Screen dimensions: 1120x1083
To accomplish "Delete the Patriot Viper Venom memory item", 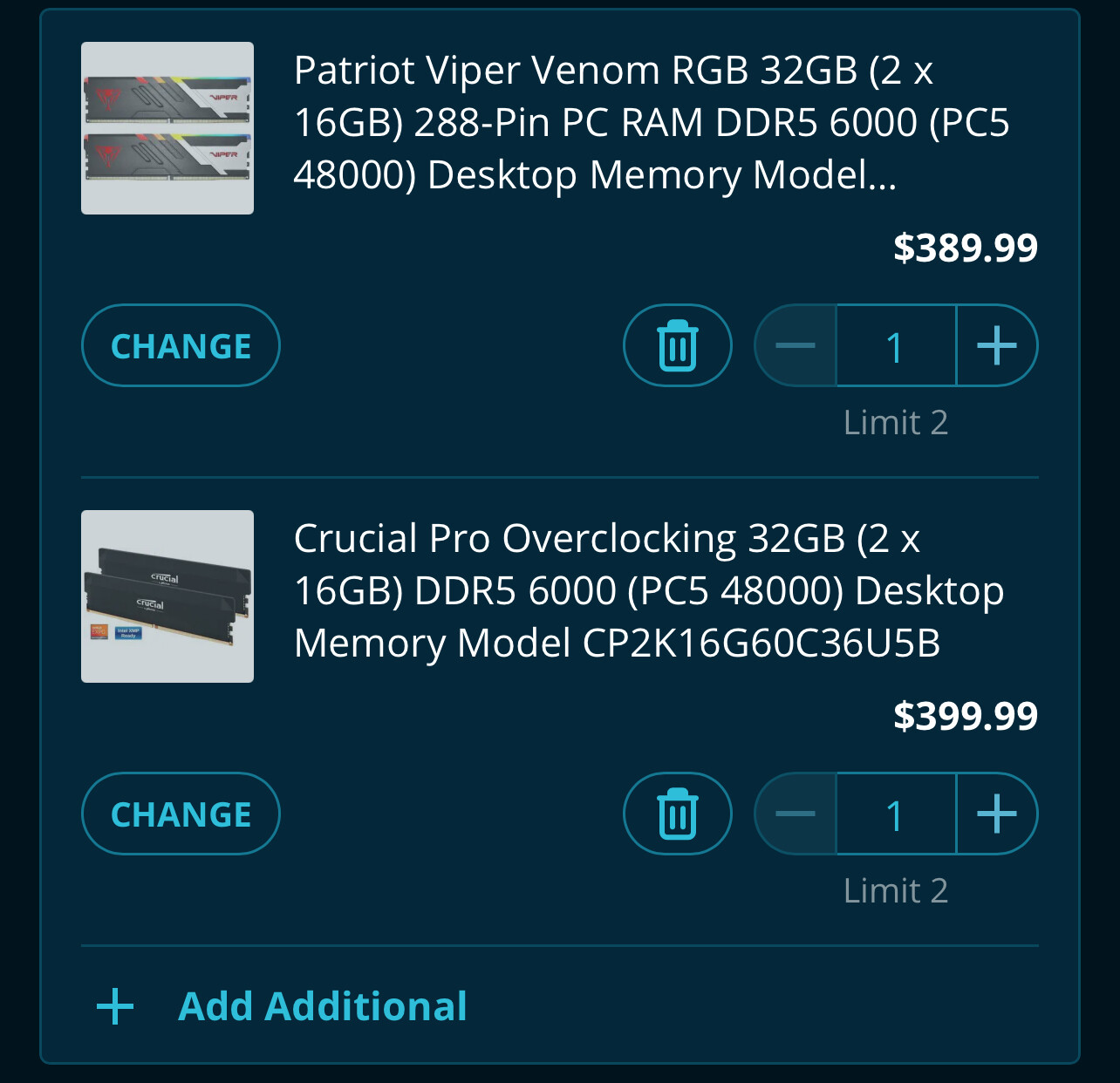I will point(677,345).
